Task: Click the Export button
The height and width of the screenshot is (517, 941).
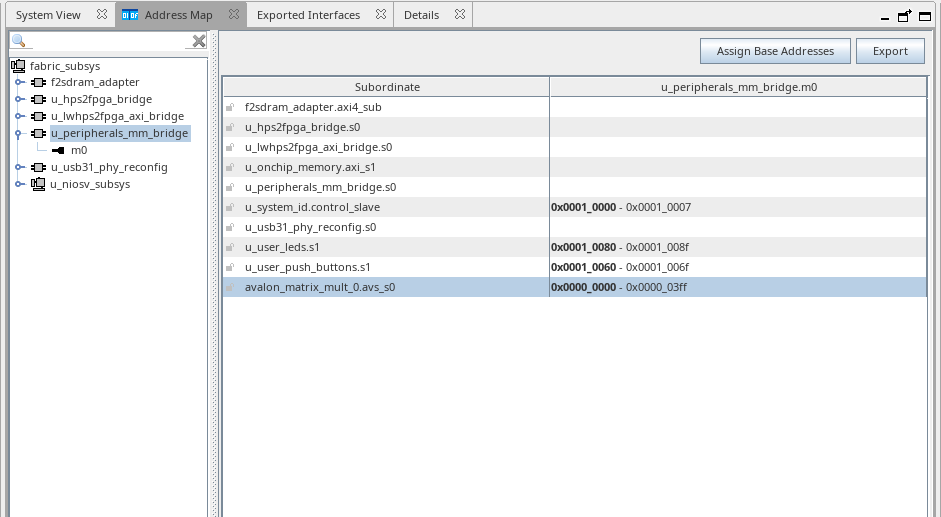Action: tap(890, 51)
